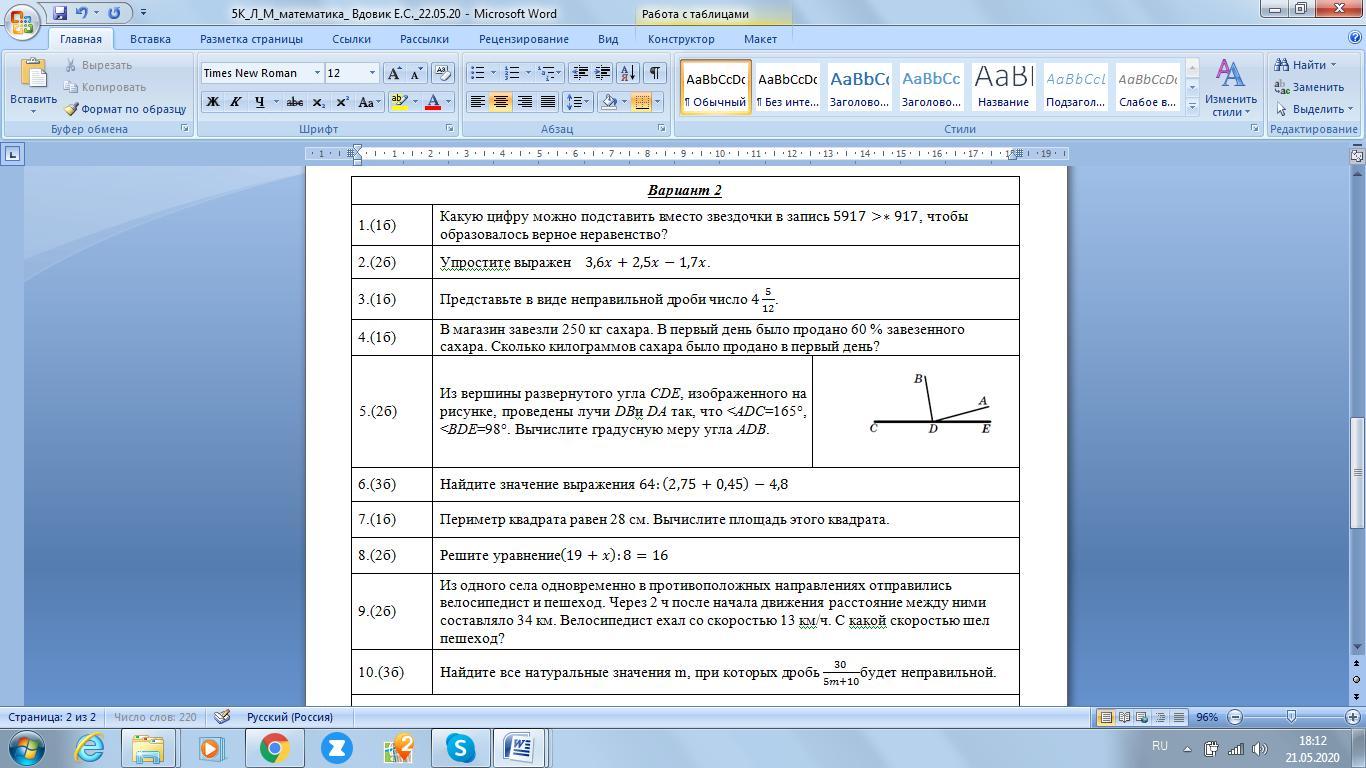Align text left
1366x768 pixels.
478,102
